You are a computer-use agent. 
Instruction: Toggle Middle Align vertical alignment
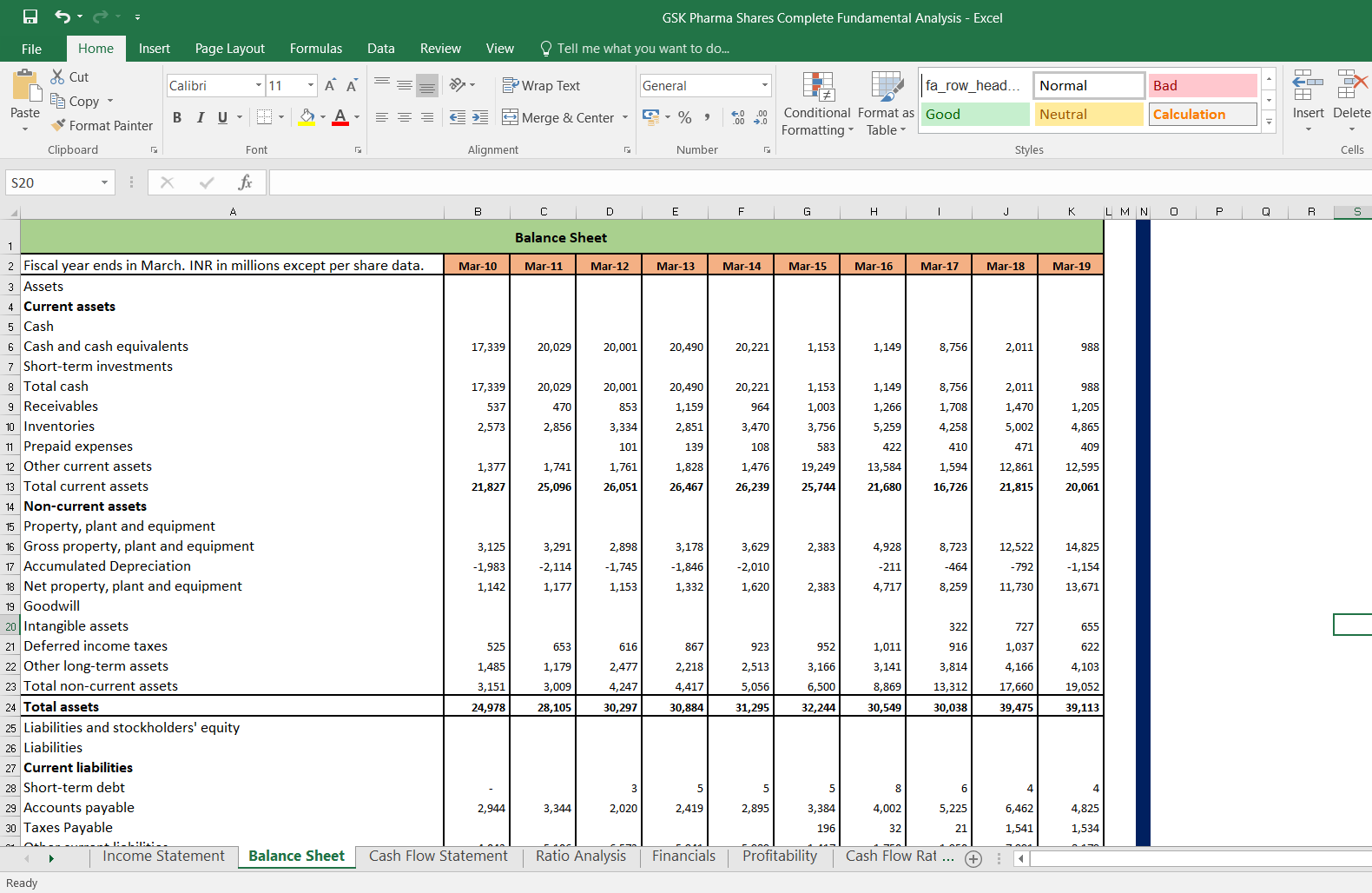point(405,84)
